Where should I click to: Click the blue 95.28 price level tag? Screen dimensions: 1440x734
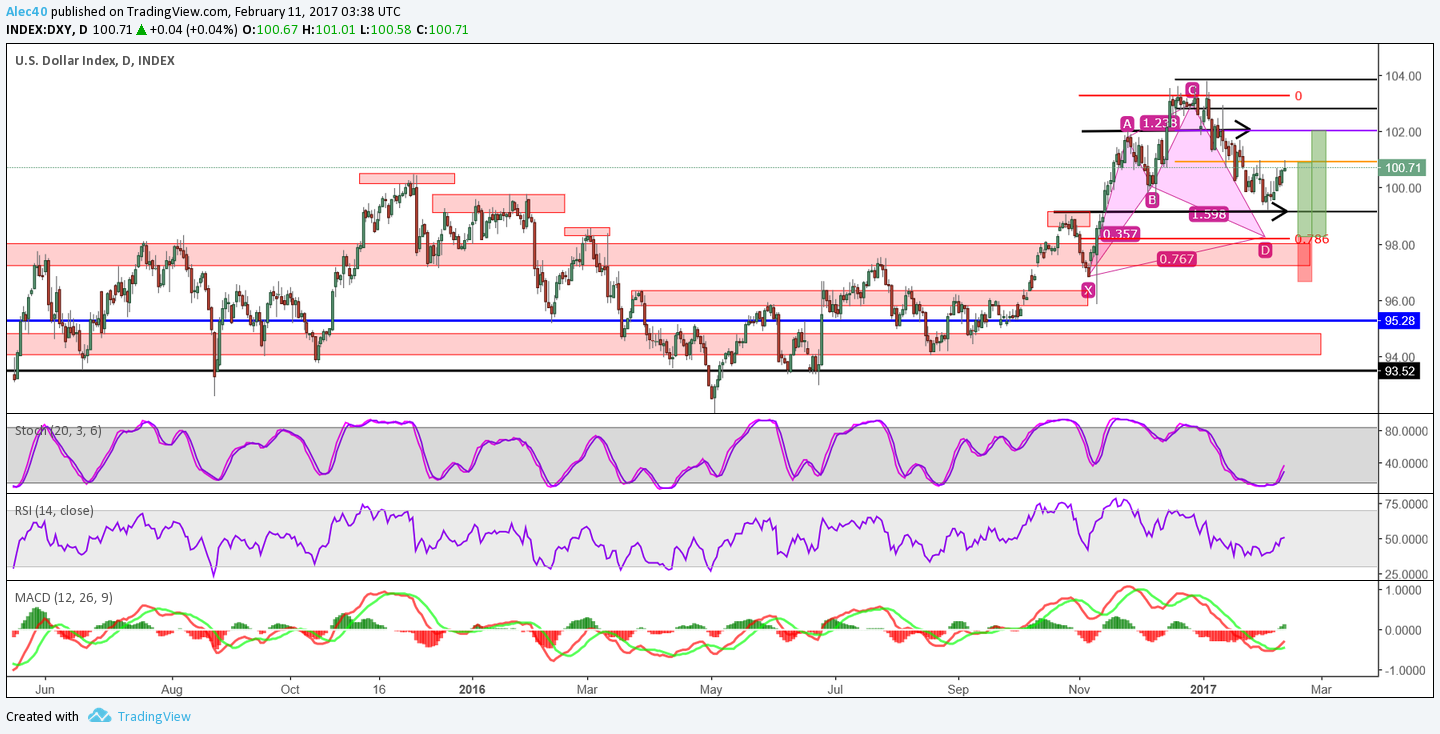1398,321
